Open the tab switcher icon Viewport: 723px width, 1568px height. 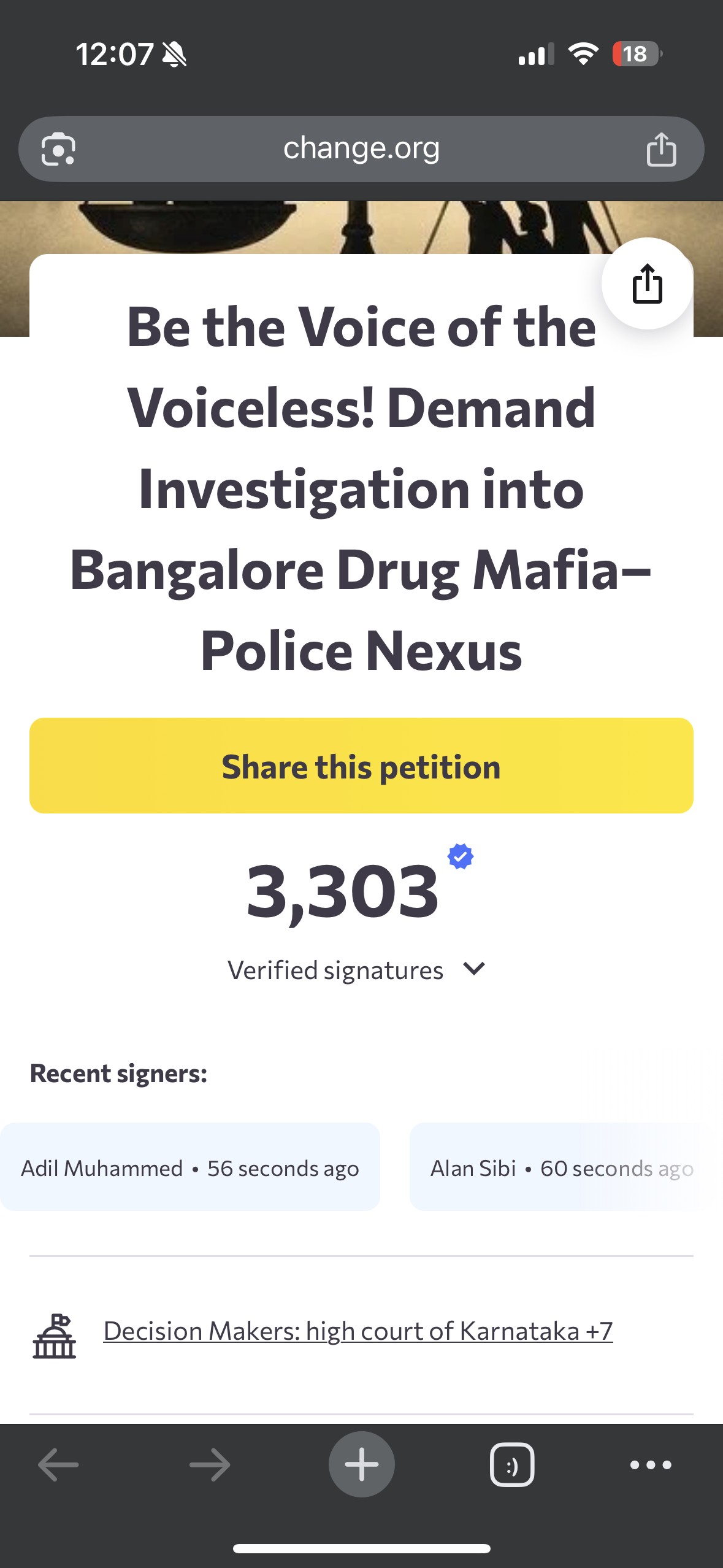(x=512, y=1465)
